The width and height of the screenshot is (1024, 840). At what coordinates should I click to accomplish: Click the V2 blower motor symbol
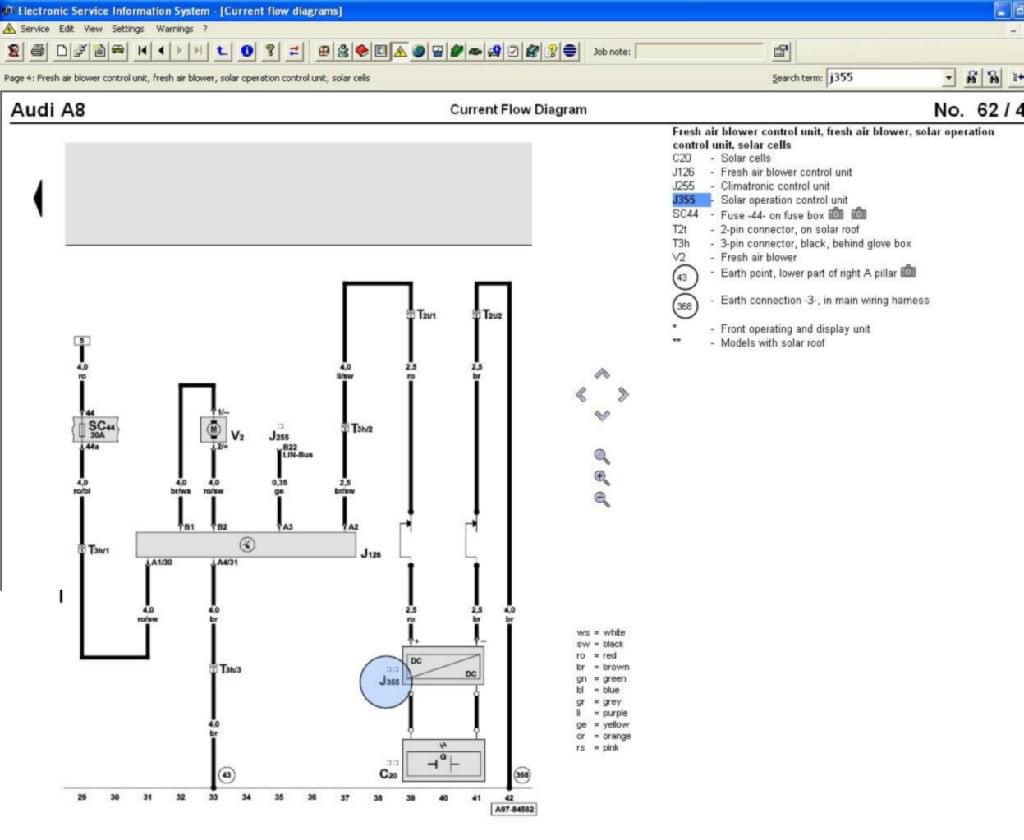[x=213, y=429]
